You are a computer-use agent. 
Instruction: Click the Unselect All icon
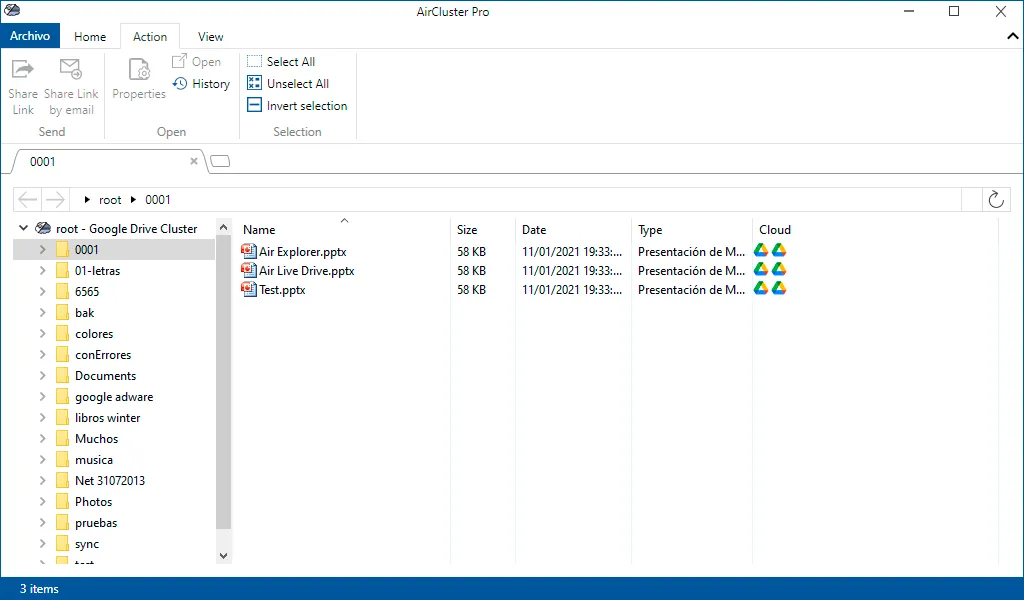click(x=254, y=84)
